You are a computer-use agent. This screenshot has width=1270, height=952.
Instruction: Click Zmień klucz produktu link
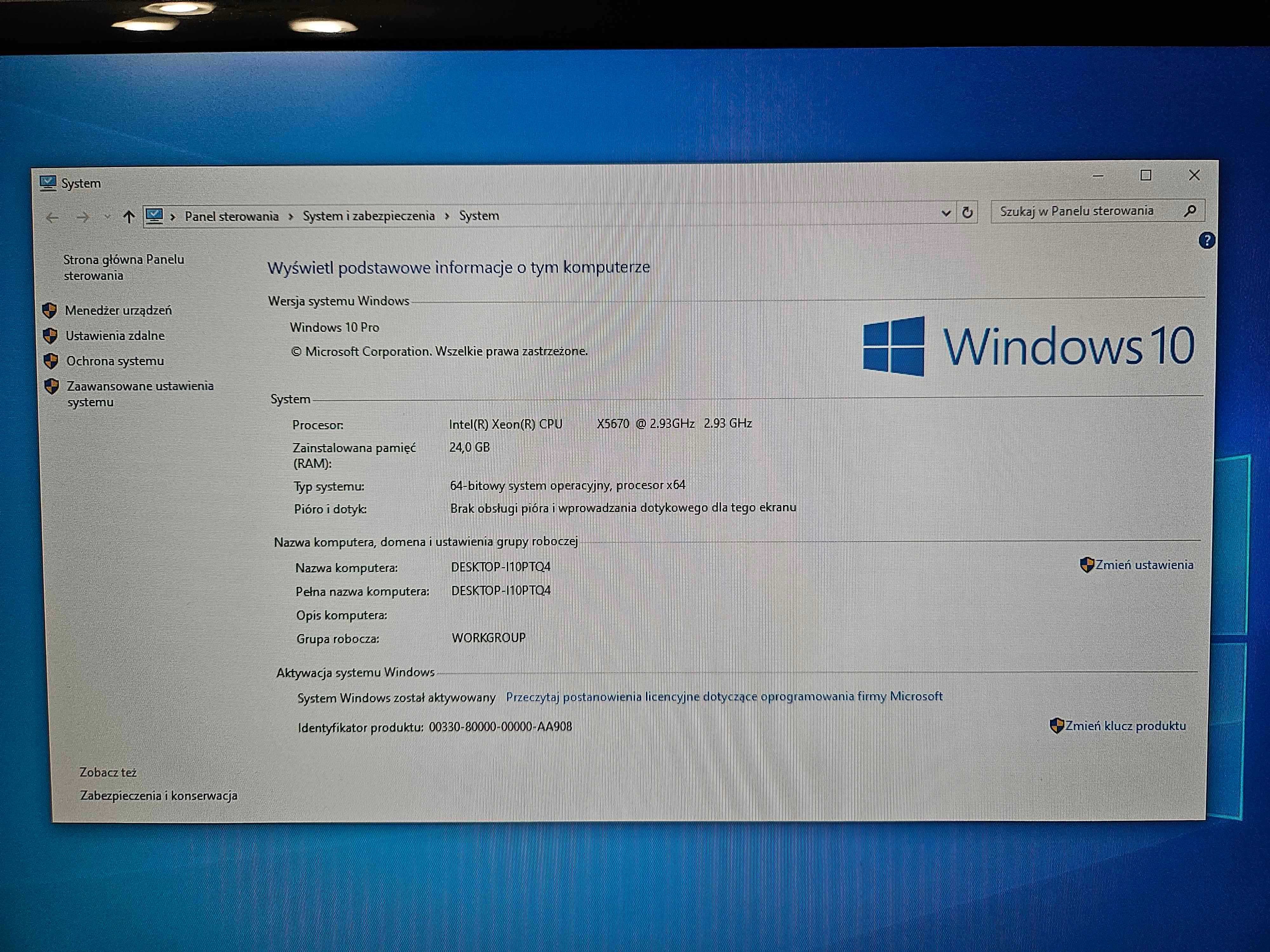click(x=1125, y=725)
